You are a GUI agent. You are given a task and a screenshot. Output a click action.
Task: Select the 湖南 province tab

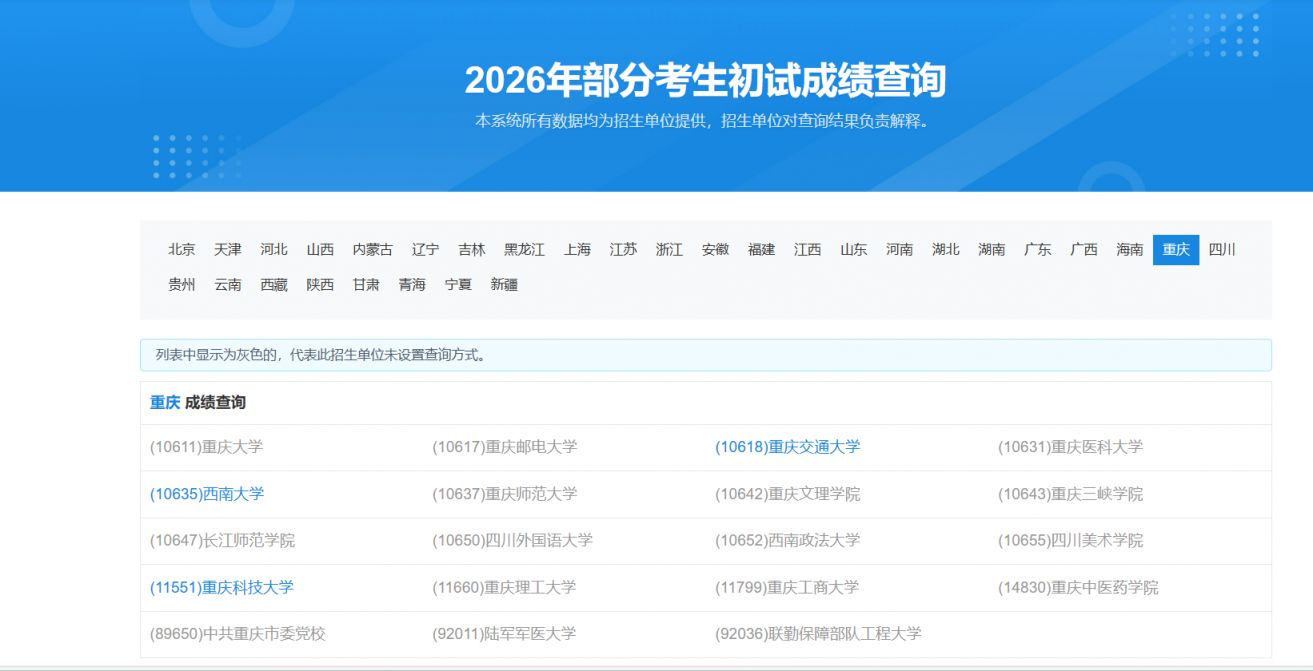pos(992,250)
